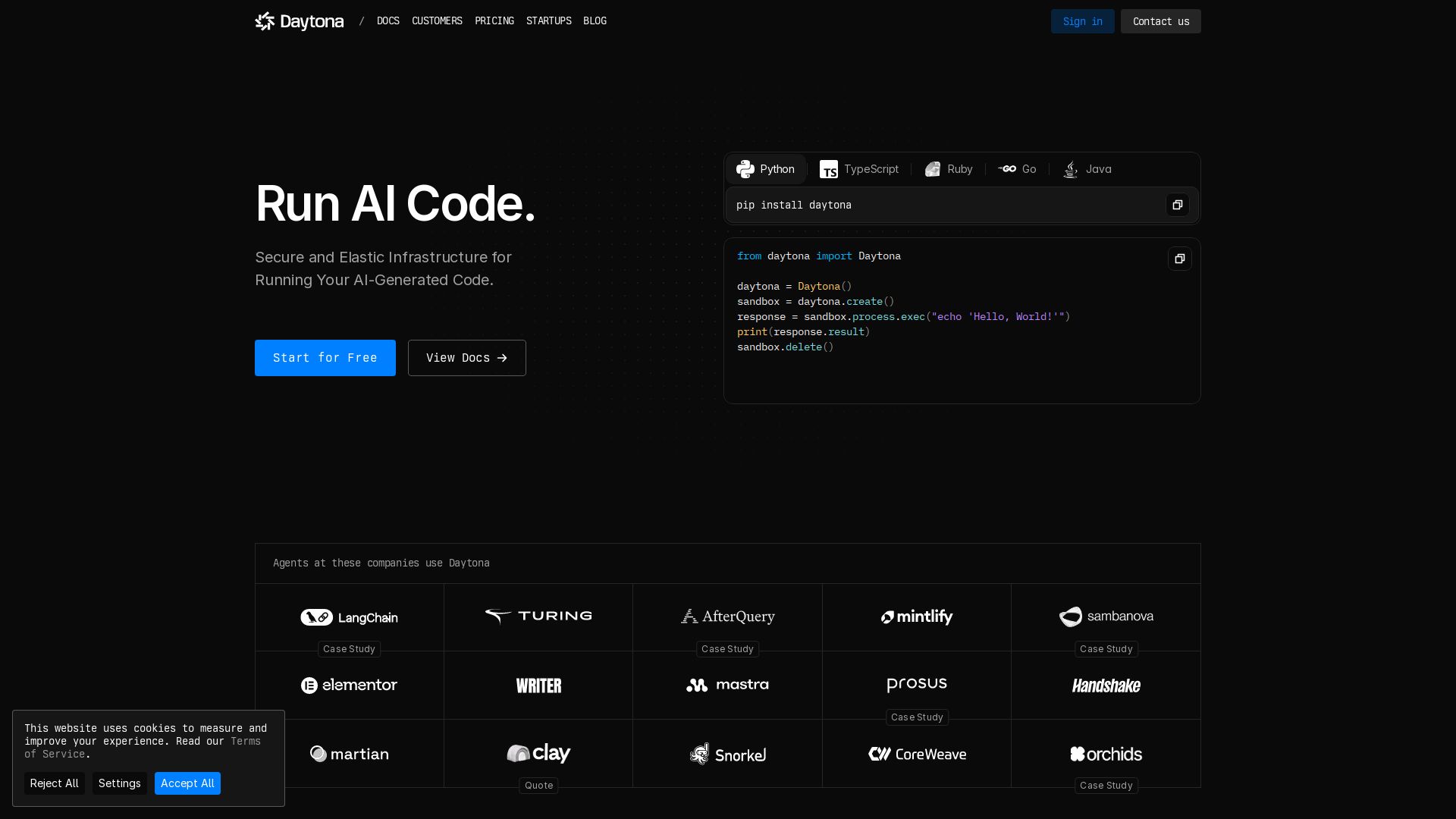
Task: Open cookie Settings
Action: click(120, 783)
